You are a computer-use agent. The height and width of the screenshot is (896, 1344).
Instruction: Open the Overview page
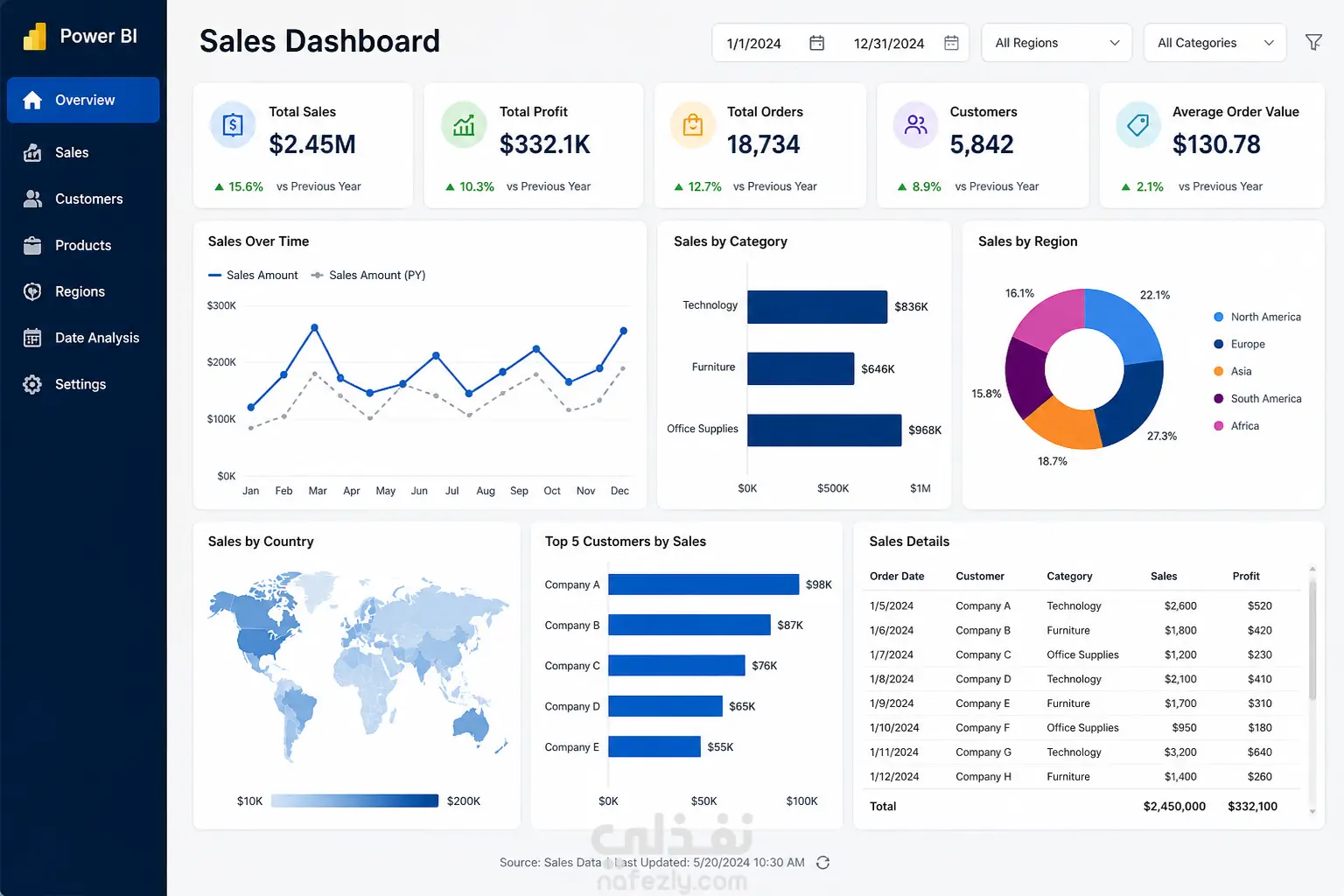coord(83,101)
